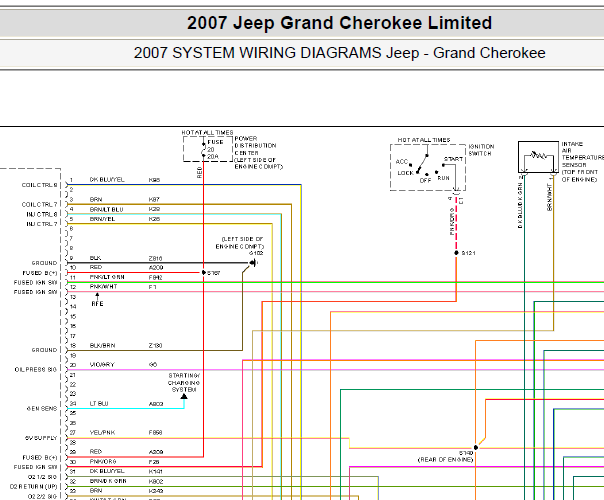
Task: Click the "(REAR OF ENGINE)" splice label
Action: point(445,460)
